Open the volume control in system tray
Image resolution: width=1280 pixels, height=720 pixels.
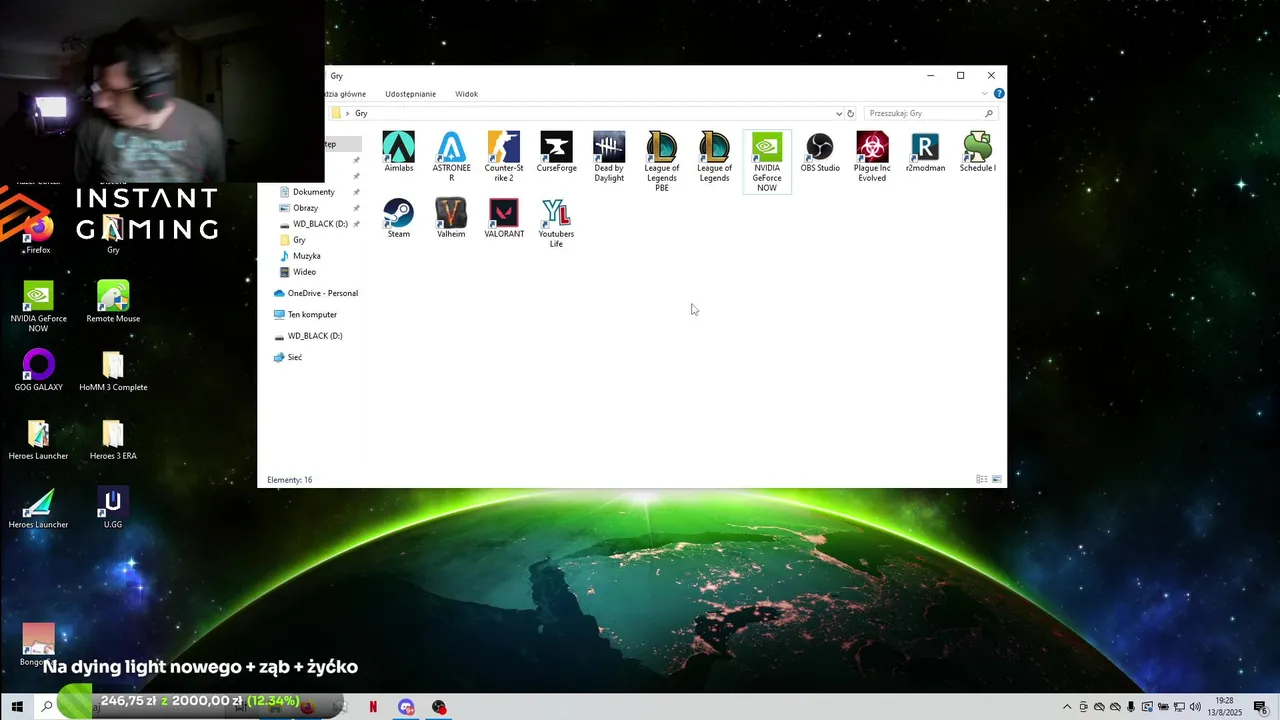tap(1195, 707)
